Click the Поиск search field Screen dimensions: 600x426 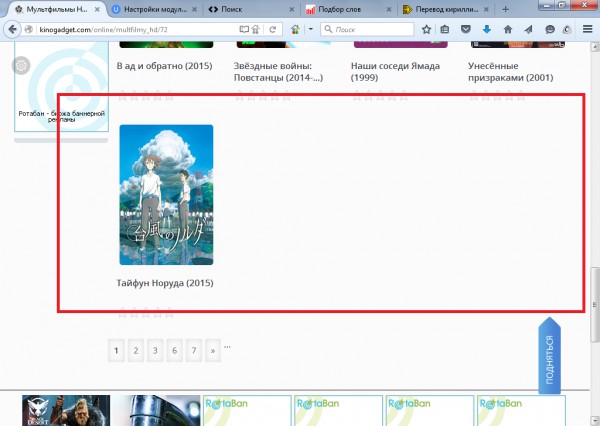[x=367, y=29]
